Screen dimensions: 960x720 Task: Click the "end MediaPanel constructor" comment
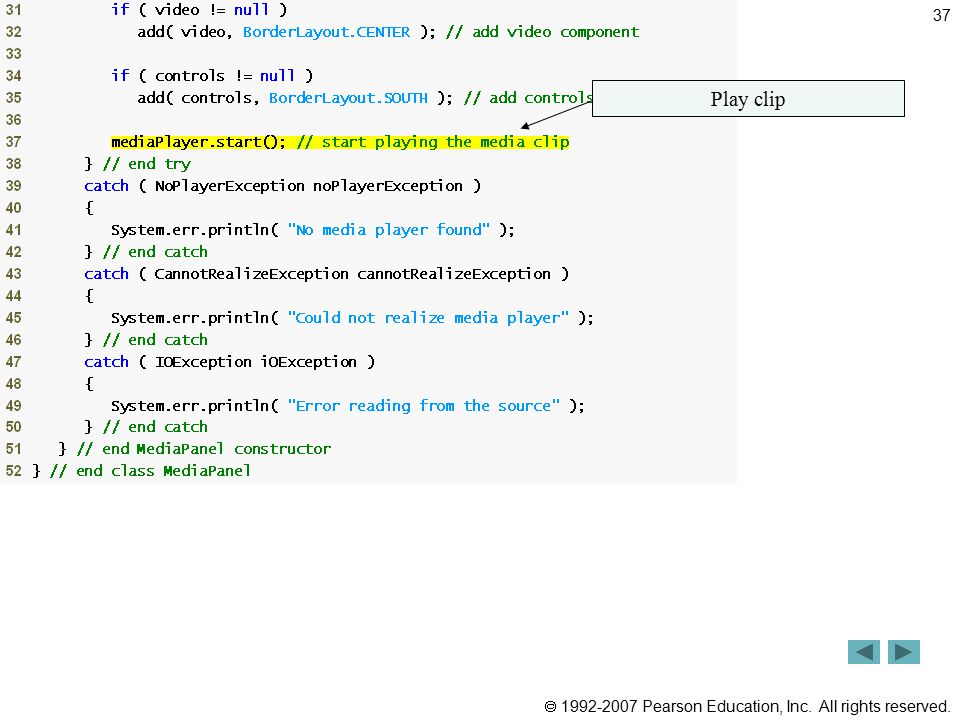204,449
